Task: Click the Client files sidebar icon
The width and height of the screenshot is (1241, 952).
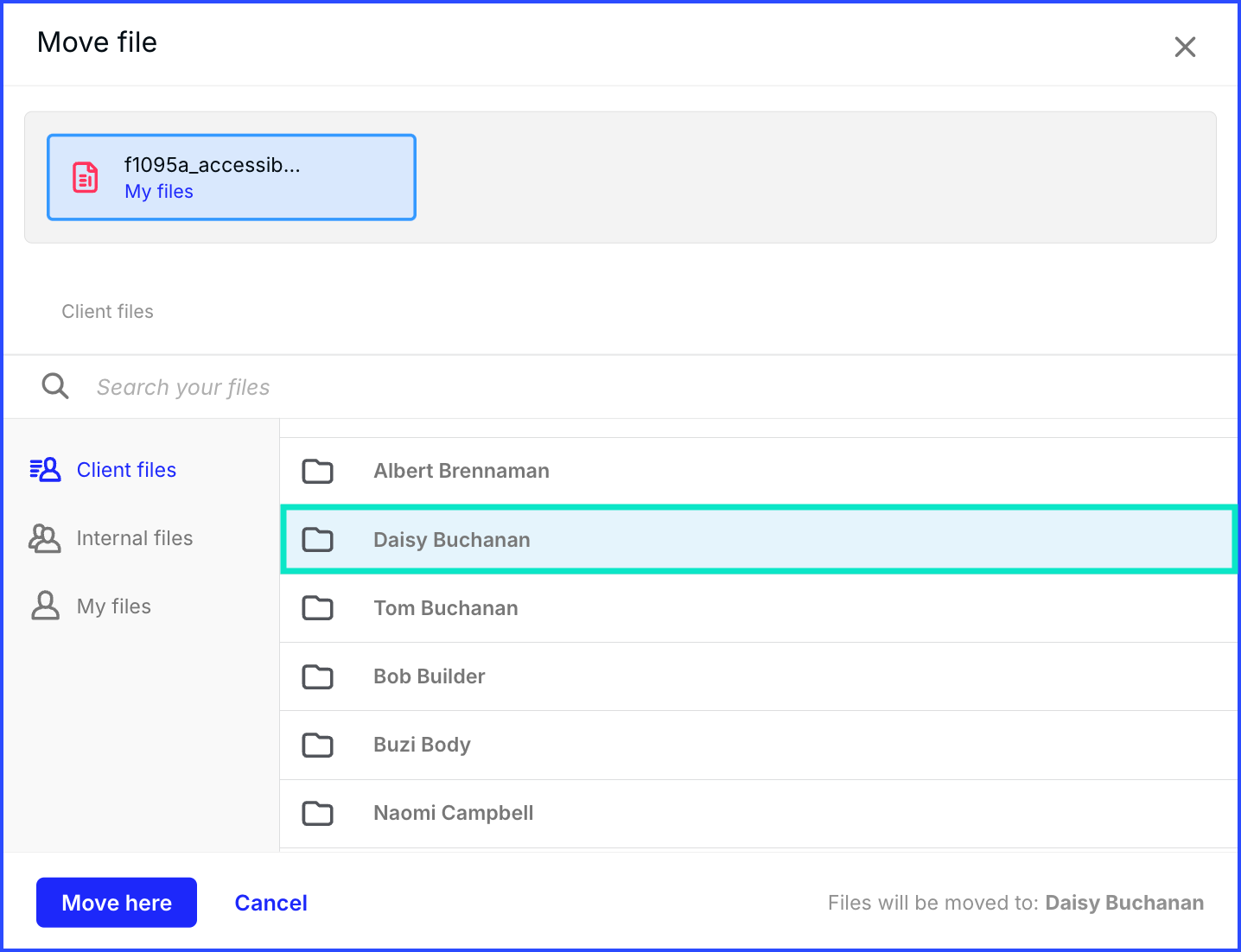Action: [x=45, y=469]
